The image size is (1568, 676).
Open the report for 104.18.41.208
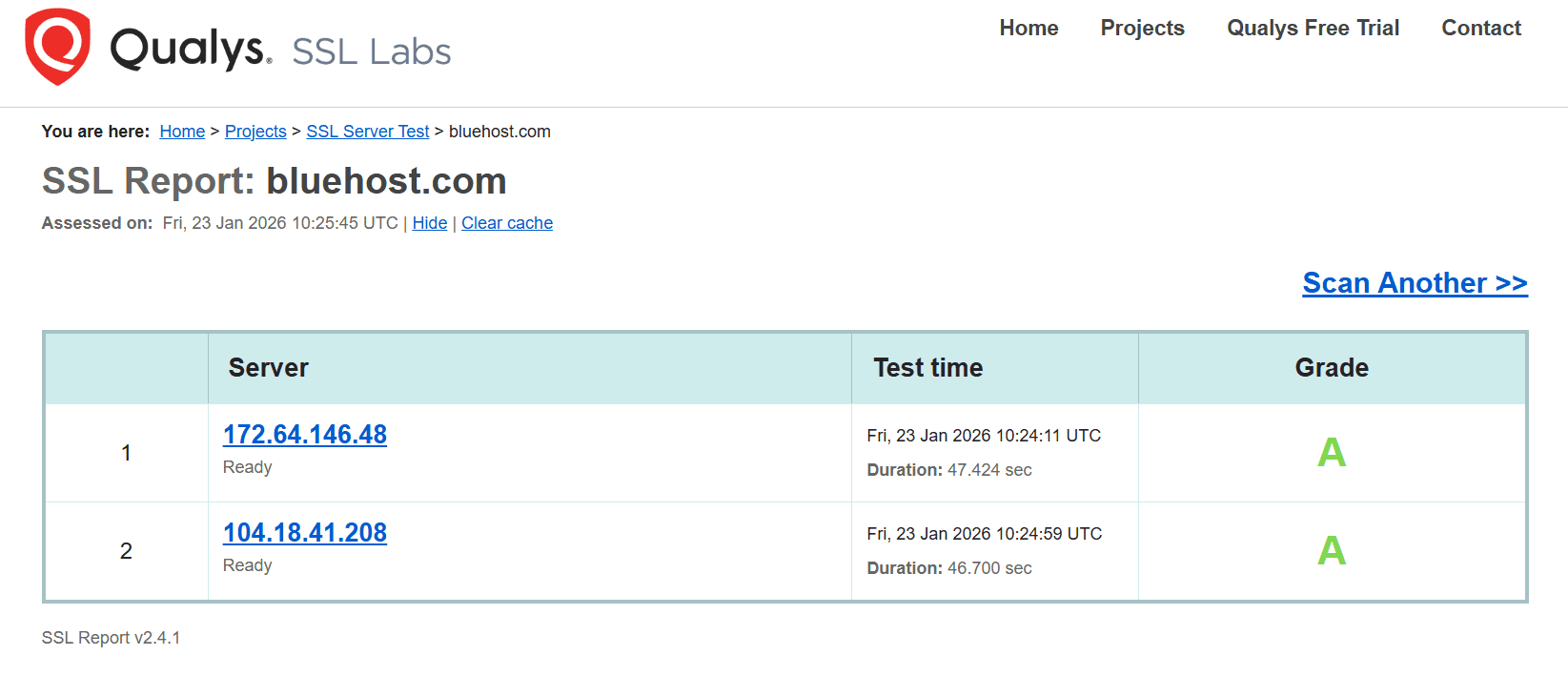click(x=304, y=532)
